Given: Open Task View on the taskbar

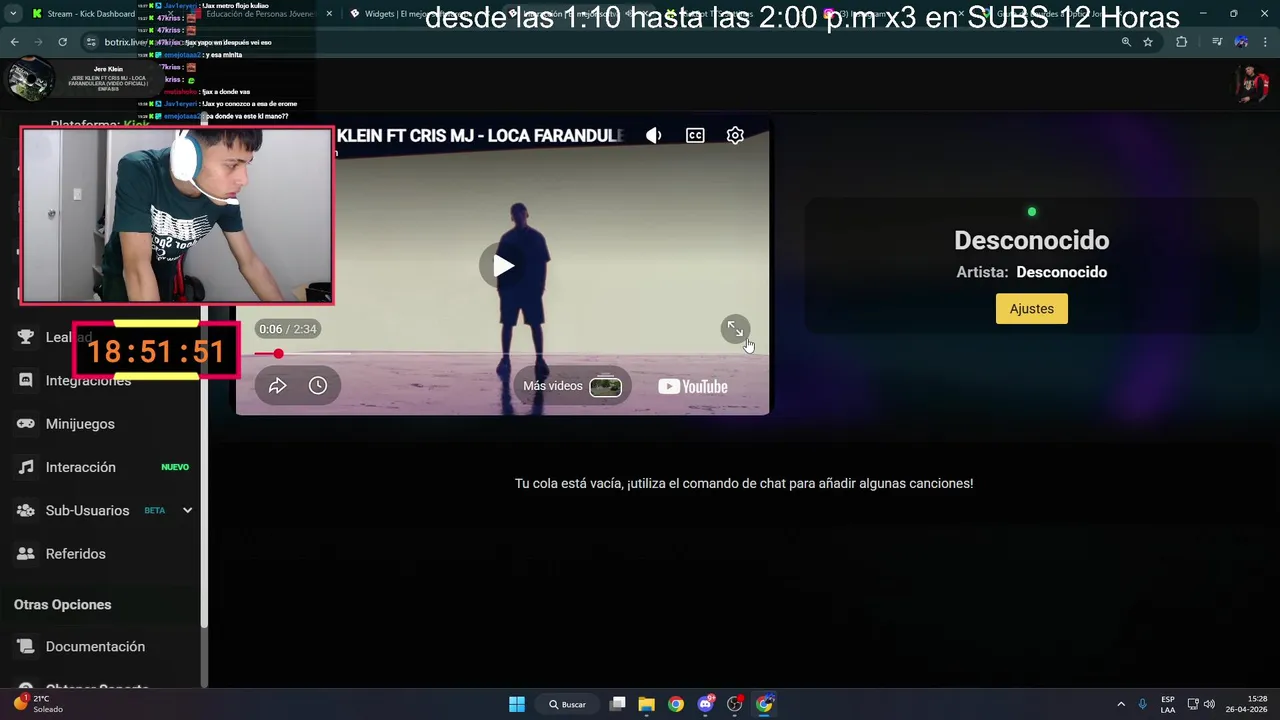Looking at the screenshot, I should click(618, 704).
